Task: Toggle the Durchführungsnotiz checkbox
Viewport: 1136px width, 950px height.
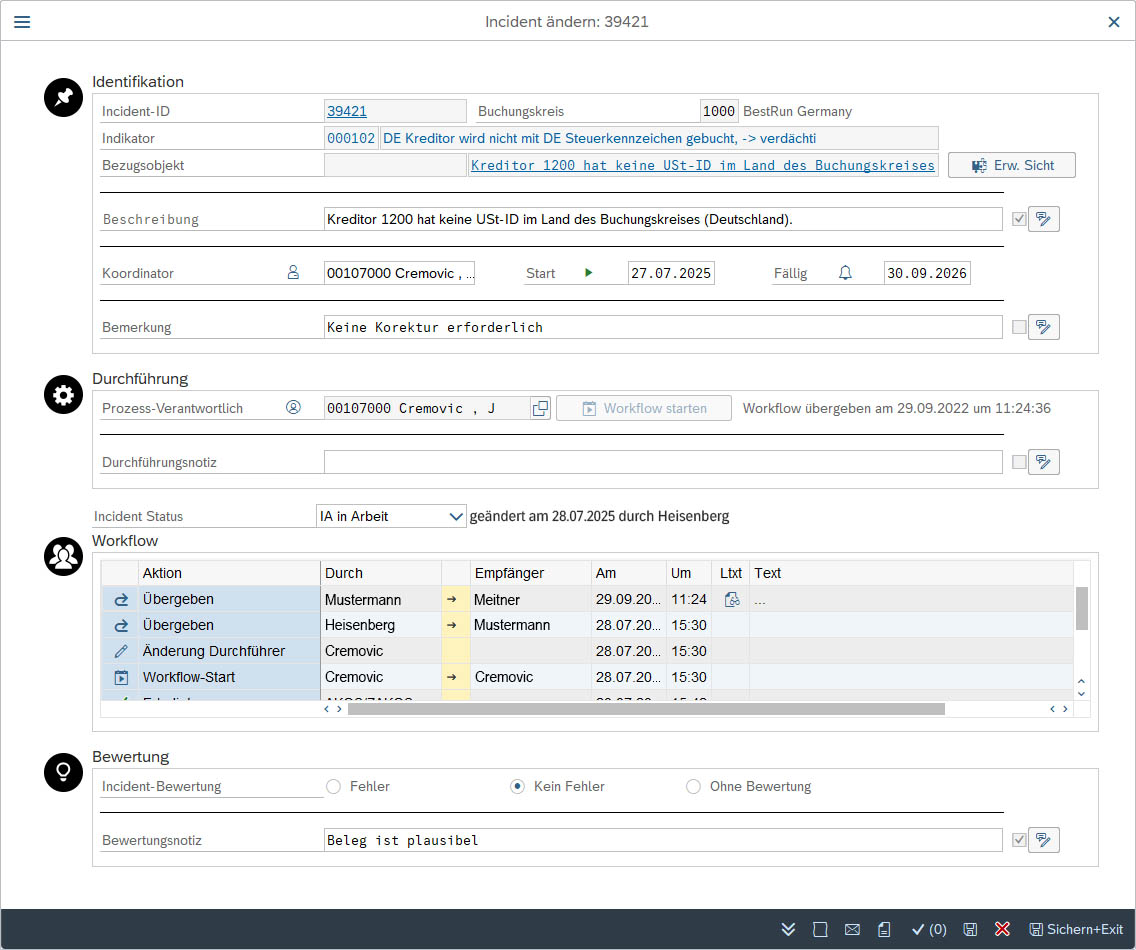Action: 1019,462
